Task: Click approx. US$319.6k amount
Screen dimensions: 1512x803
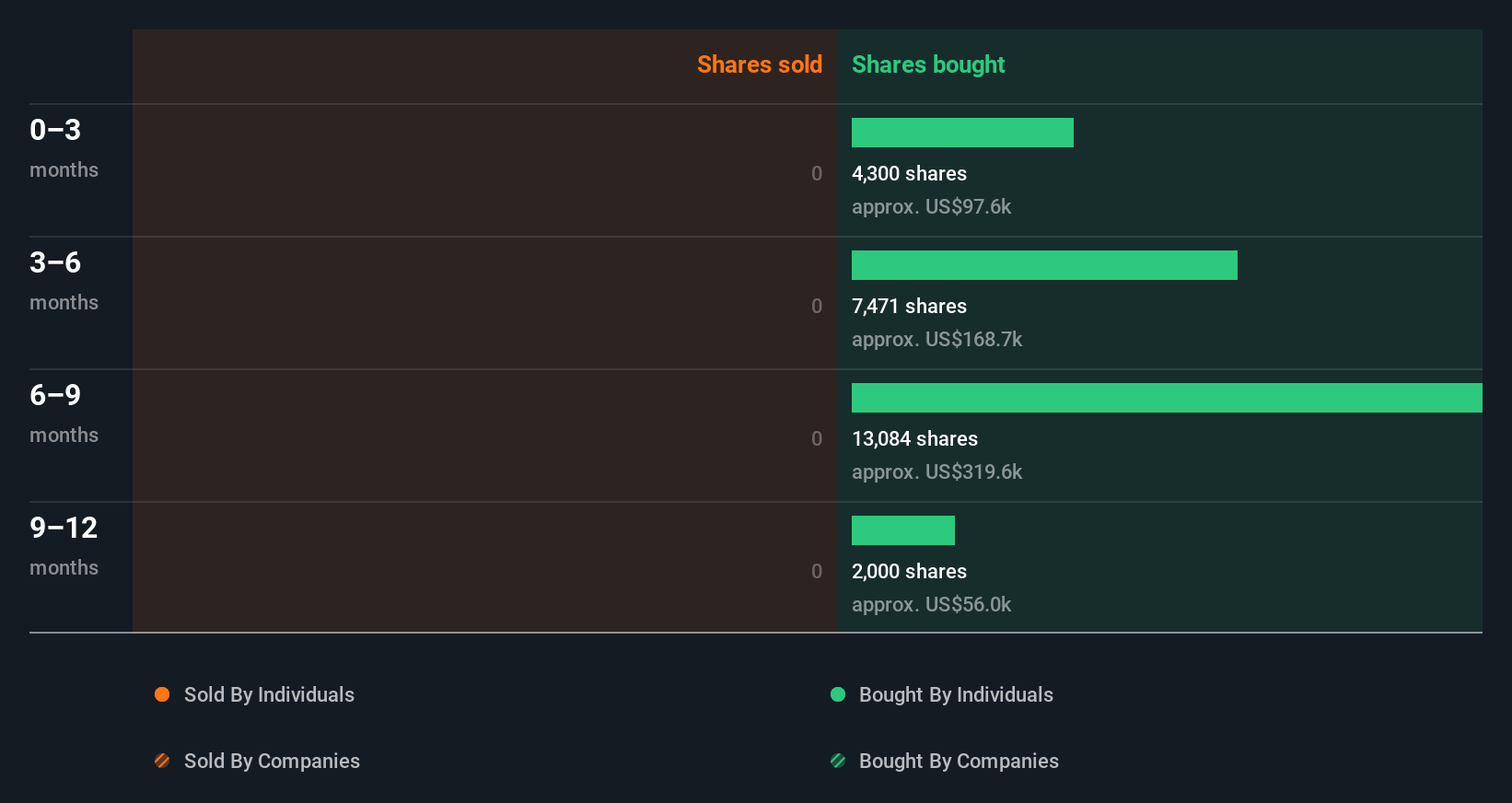Action: tap(936, 471)
